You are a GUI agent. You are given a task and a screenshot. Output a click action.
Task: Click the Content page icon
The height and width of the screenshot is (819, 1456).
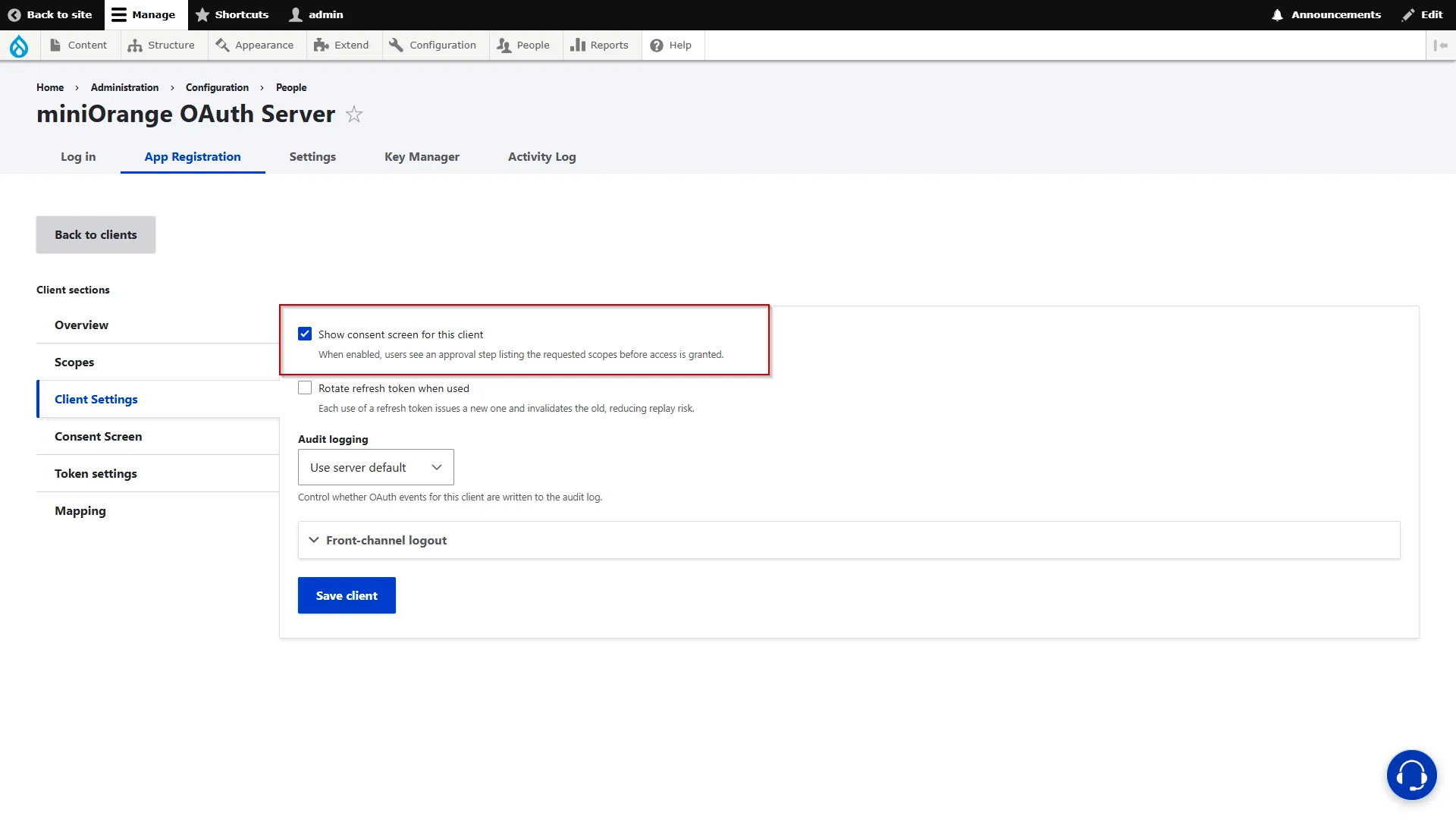point(55,45)
